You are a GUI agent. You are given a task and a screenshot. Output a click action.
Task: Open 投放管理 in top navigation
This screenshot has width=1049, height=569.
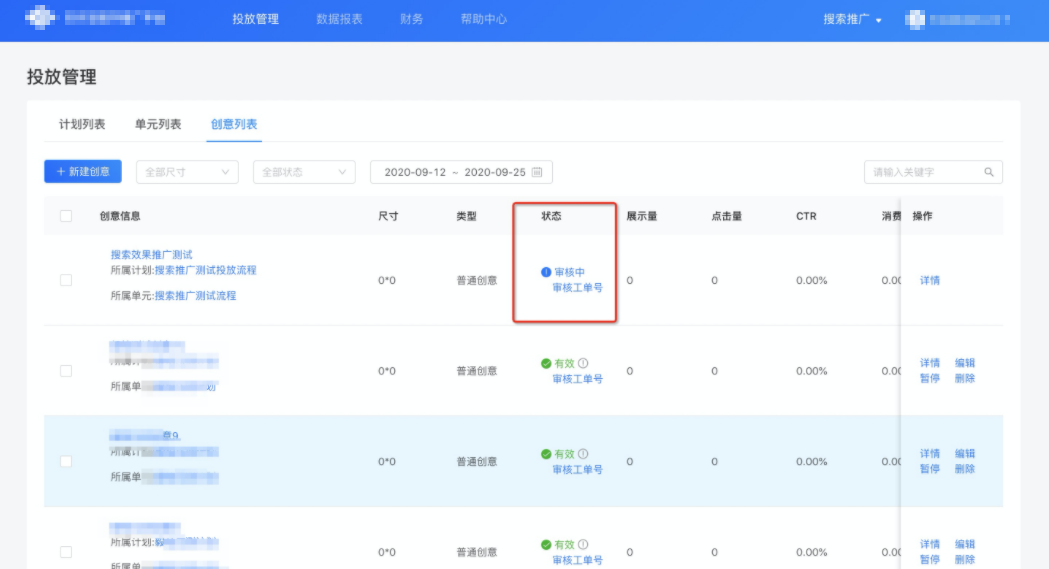(256, 19)
